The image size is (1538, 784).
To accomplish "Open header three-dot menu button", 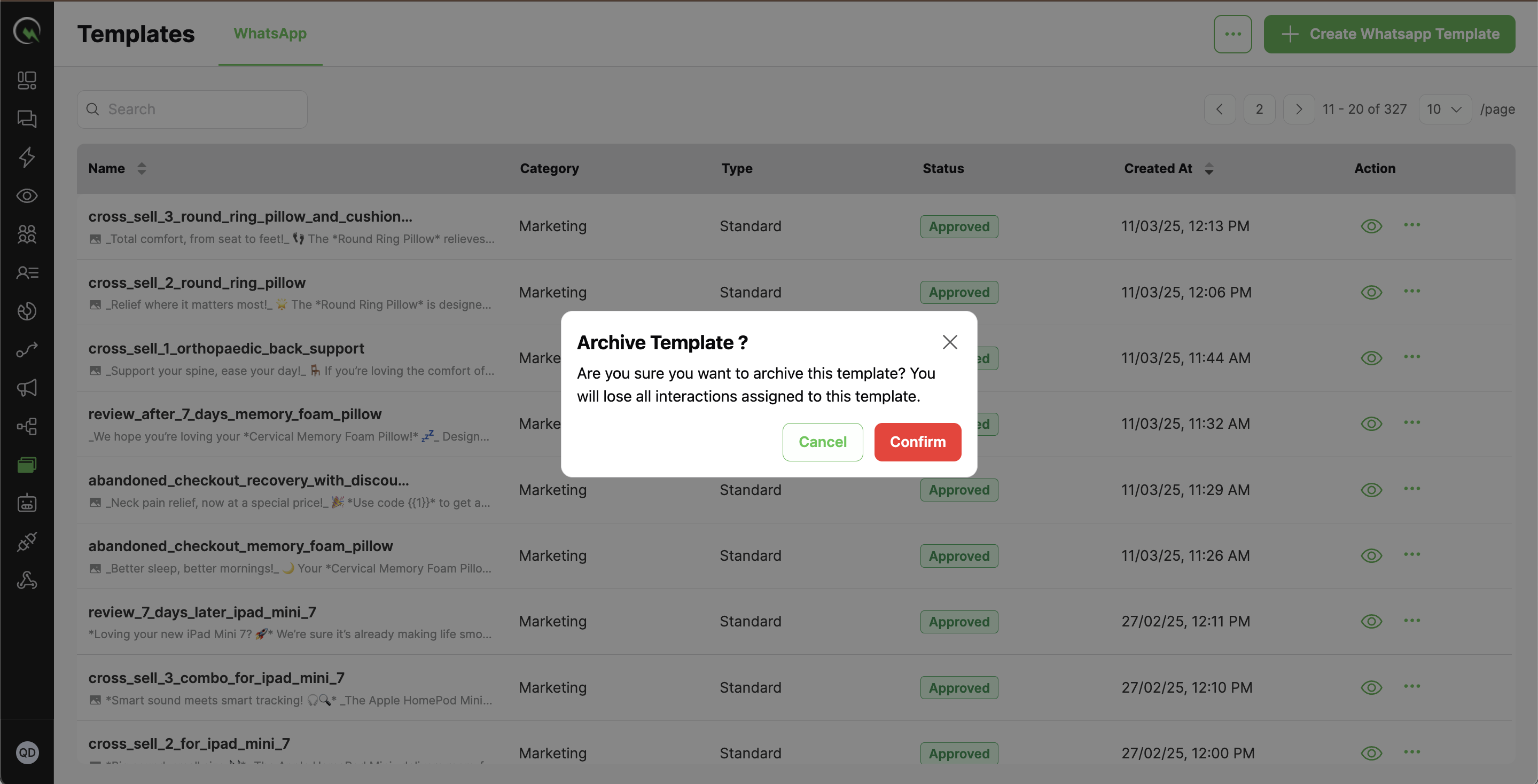I will [x=1232, y=34].
